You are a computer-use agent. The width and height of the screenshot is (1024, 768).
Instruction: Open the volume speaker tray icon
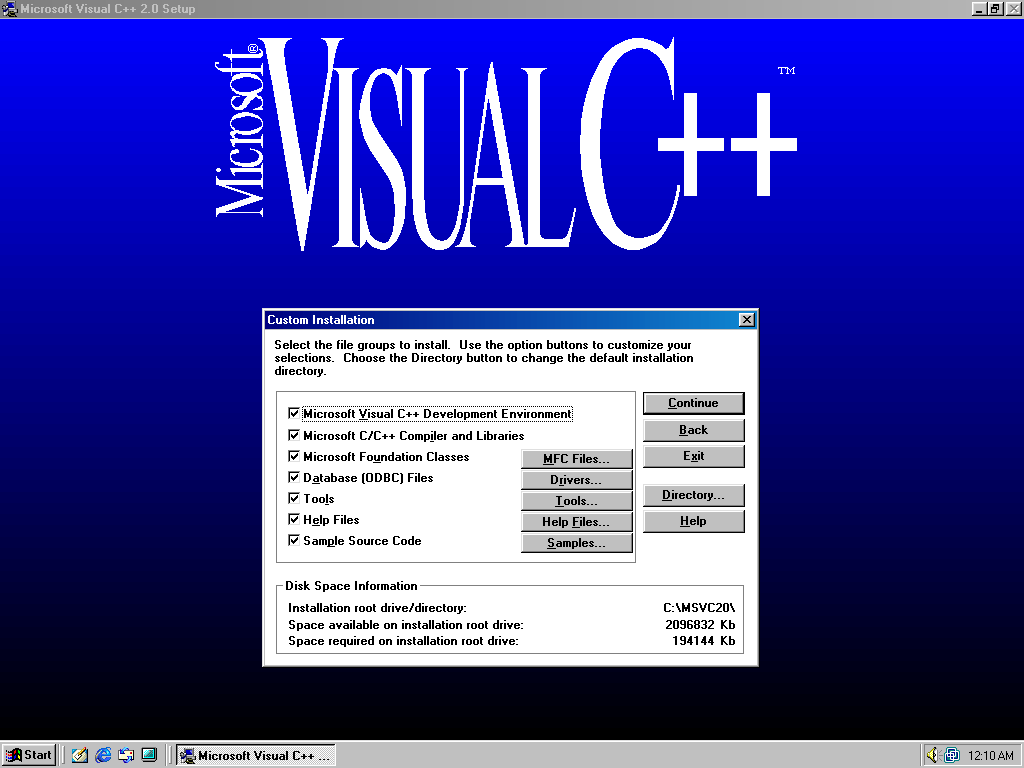(933, 756)
